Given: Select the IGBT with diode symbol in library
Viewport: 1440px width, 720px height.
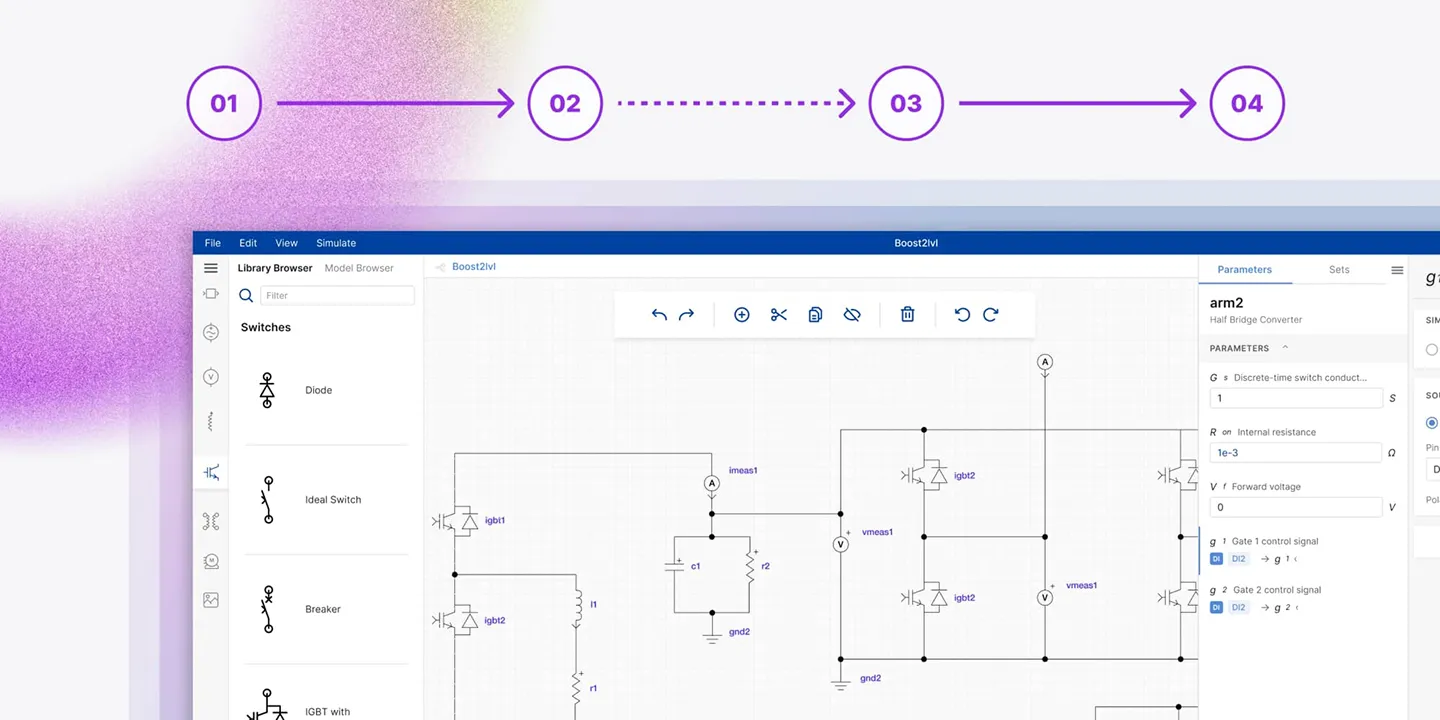Looking at the screenshot, I should tap(265, 704).
